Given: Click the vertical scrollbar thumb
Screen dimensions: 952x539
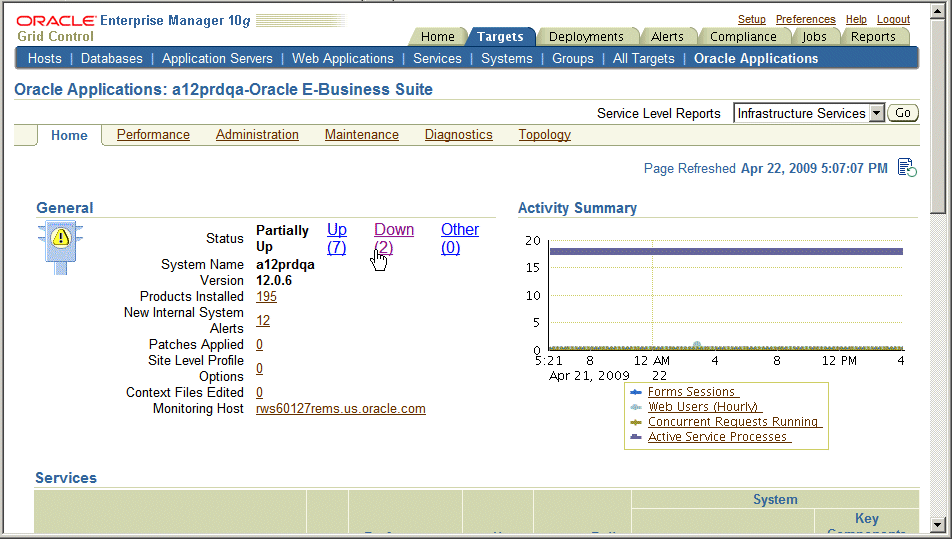Looking at the screenshot, I should coord(938,116).
